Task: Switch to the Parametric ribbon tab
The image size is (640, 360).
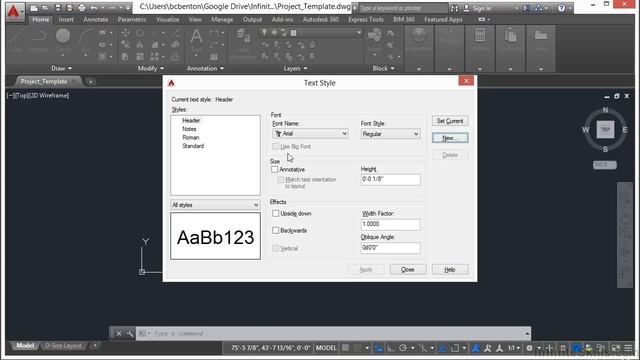Action: (132, 20)
